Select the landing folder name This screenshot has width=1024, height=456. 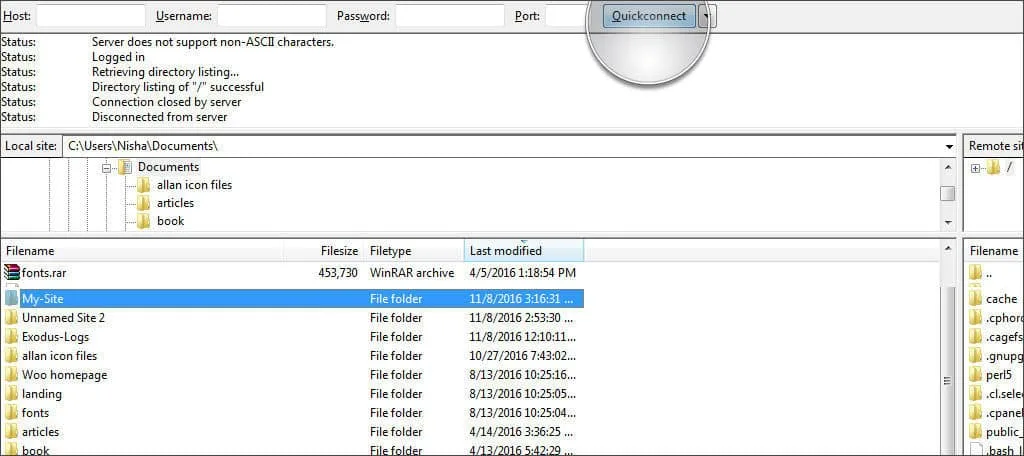42,393
